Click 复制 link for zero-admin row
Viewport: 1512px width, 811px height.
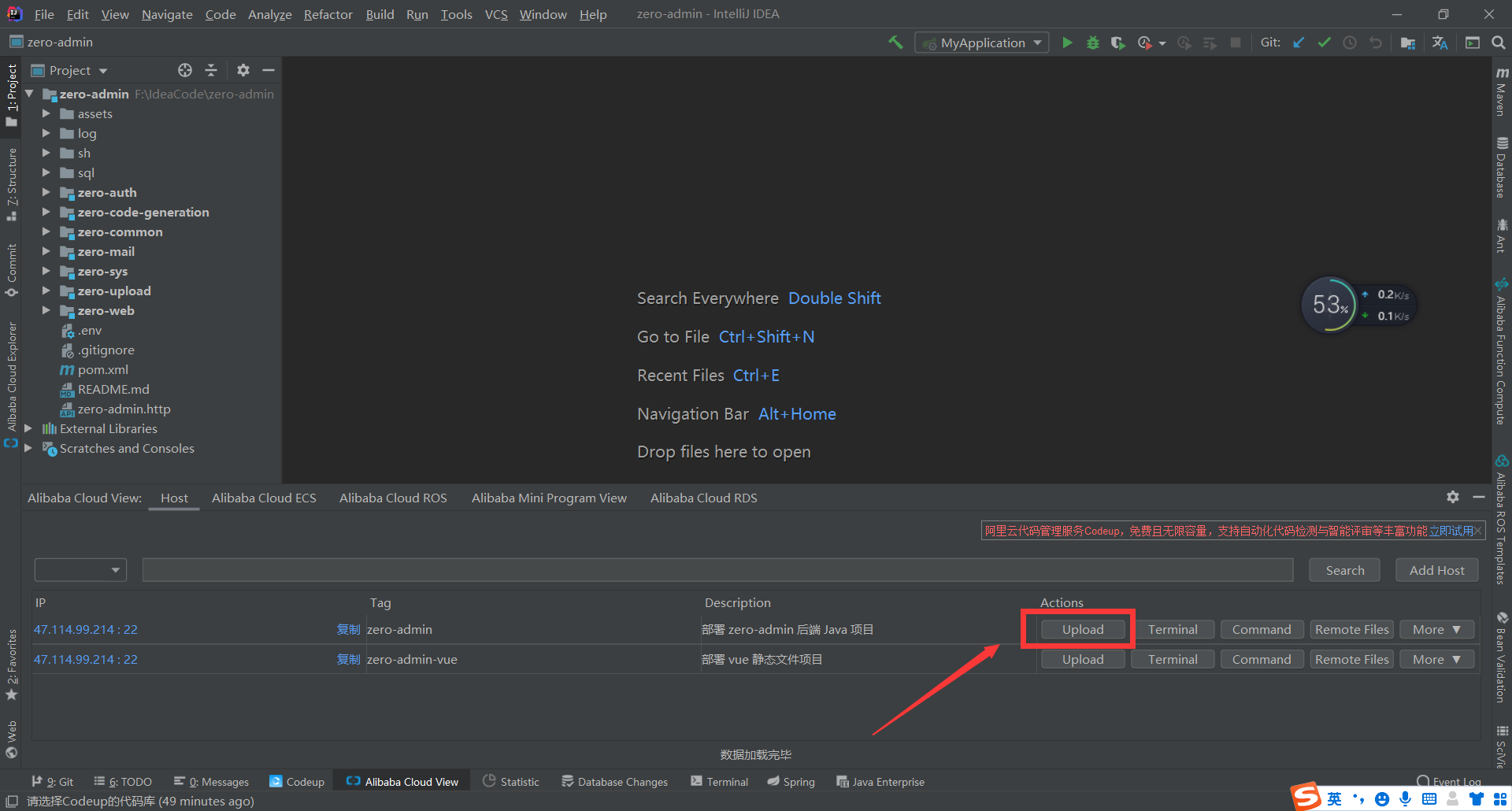[348, 629]
